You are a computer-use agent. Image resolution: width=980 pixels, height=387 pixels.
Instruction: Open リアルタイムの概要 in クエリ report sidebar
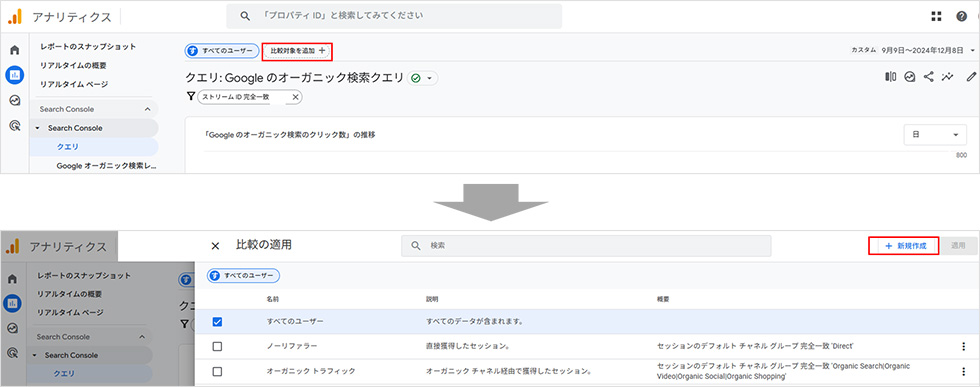coord(72,65)
